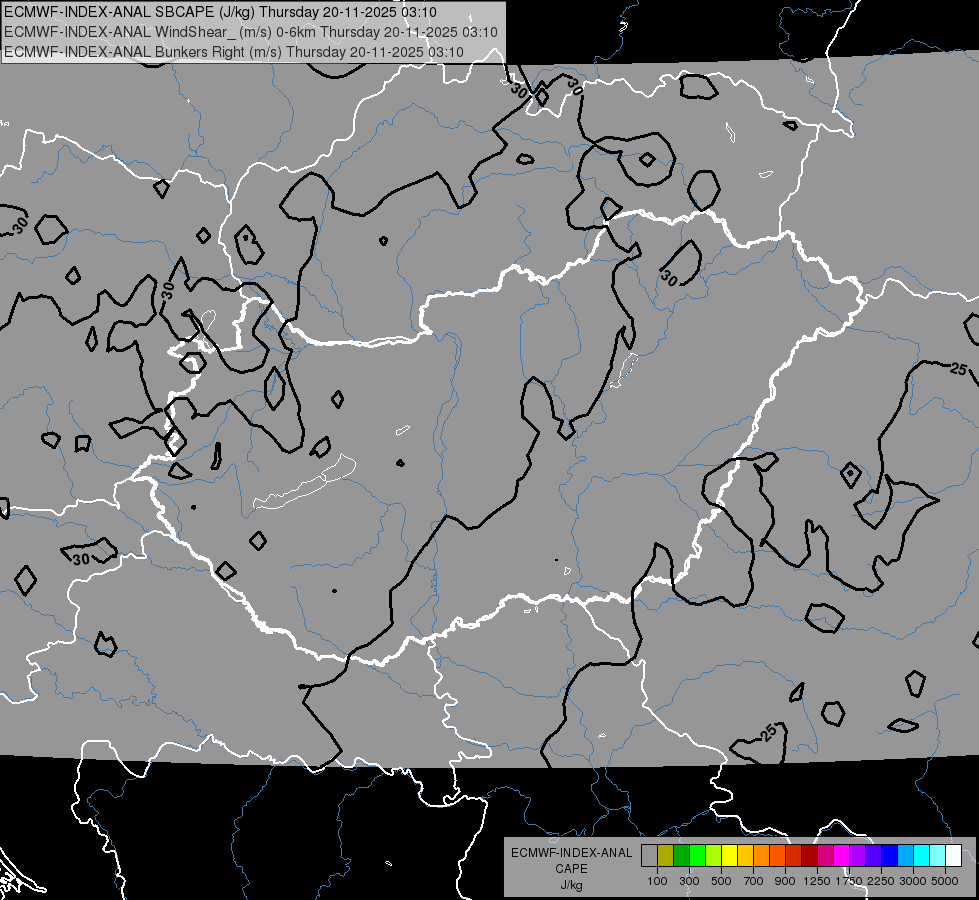Click the ECMWF-INDEX-ANAL legend heading

pyautogui.click(x=571, y=853)
